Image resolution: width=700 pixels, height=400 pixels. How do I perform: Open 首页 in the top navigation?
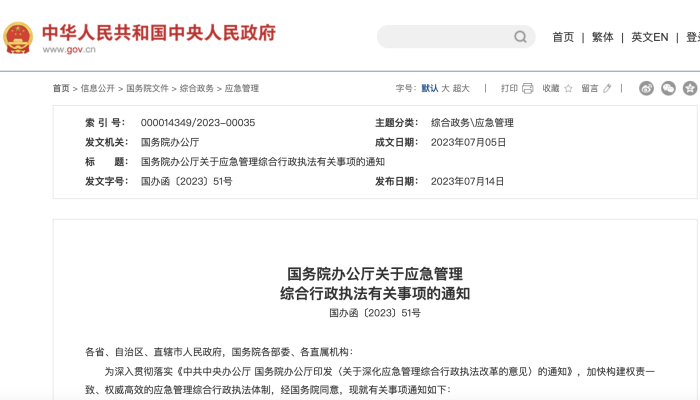coord(563,37)
